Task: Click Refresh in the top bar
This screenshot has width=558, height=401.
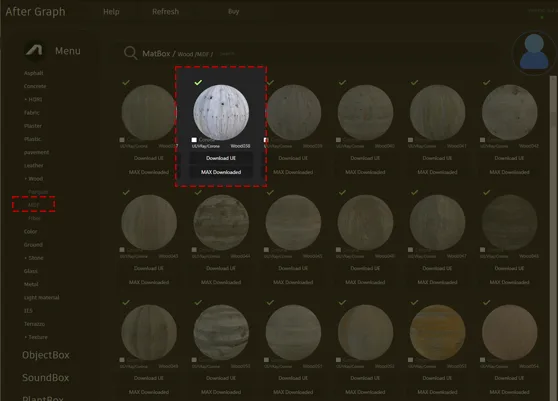Action: (x=165, y=12)
